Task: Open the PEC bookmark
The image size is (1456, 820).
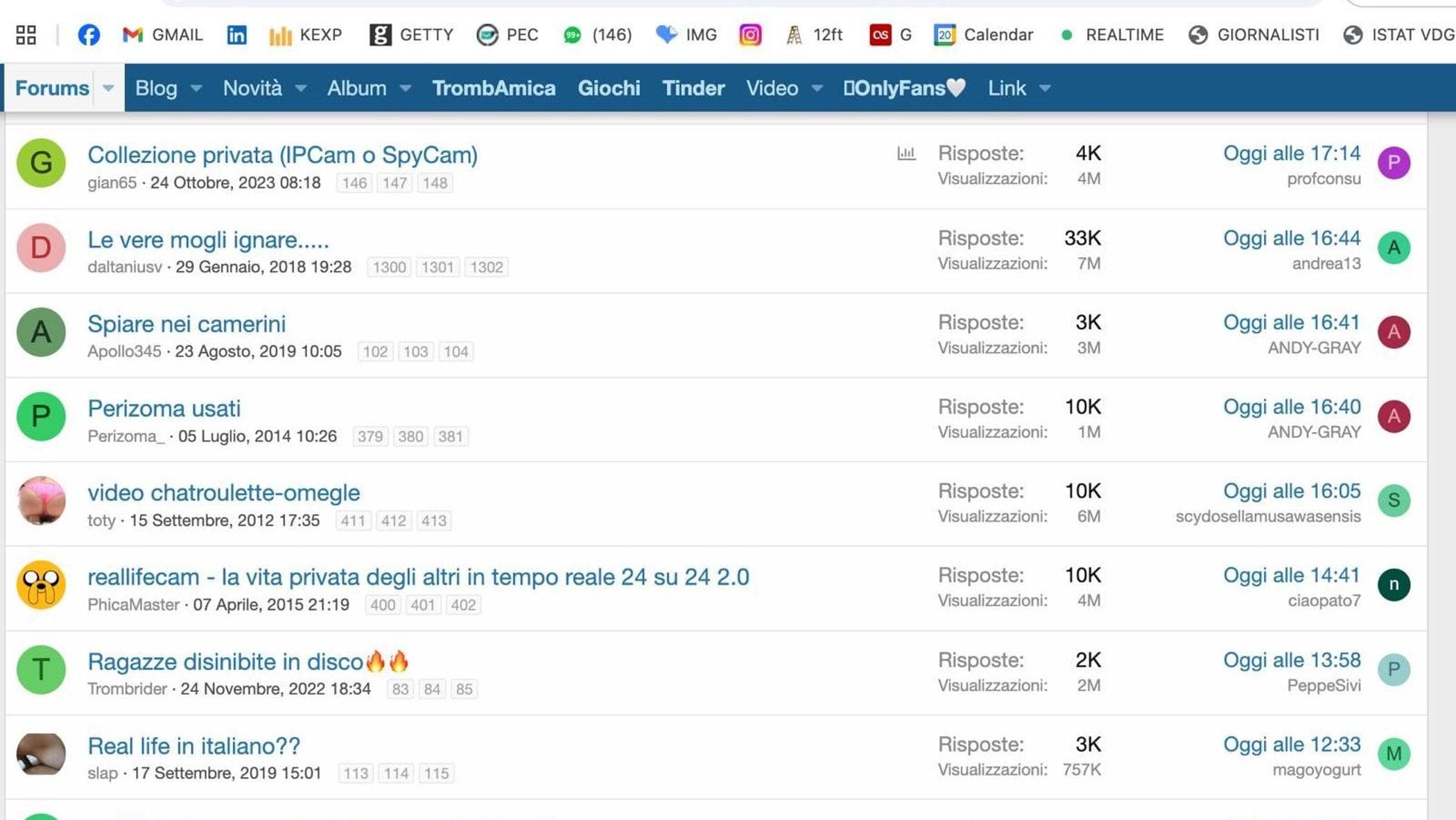Action: (508, 35)
